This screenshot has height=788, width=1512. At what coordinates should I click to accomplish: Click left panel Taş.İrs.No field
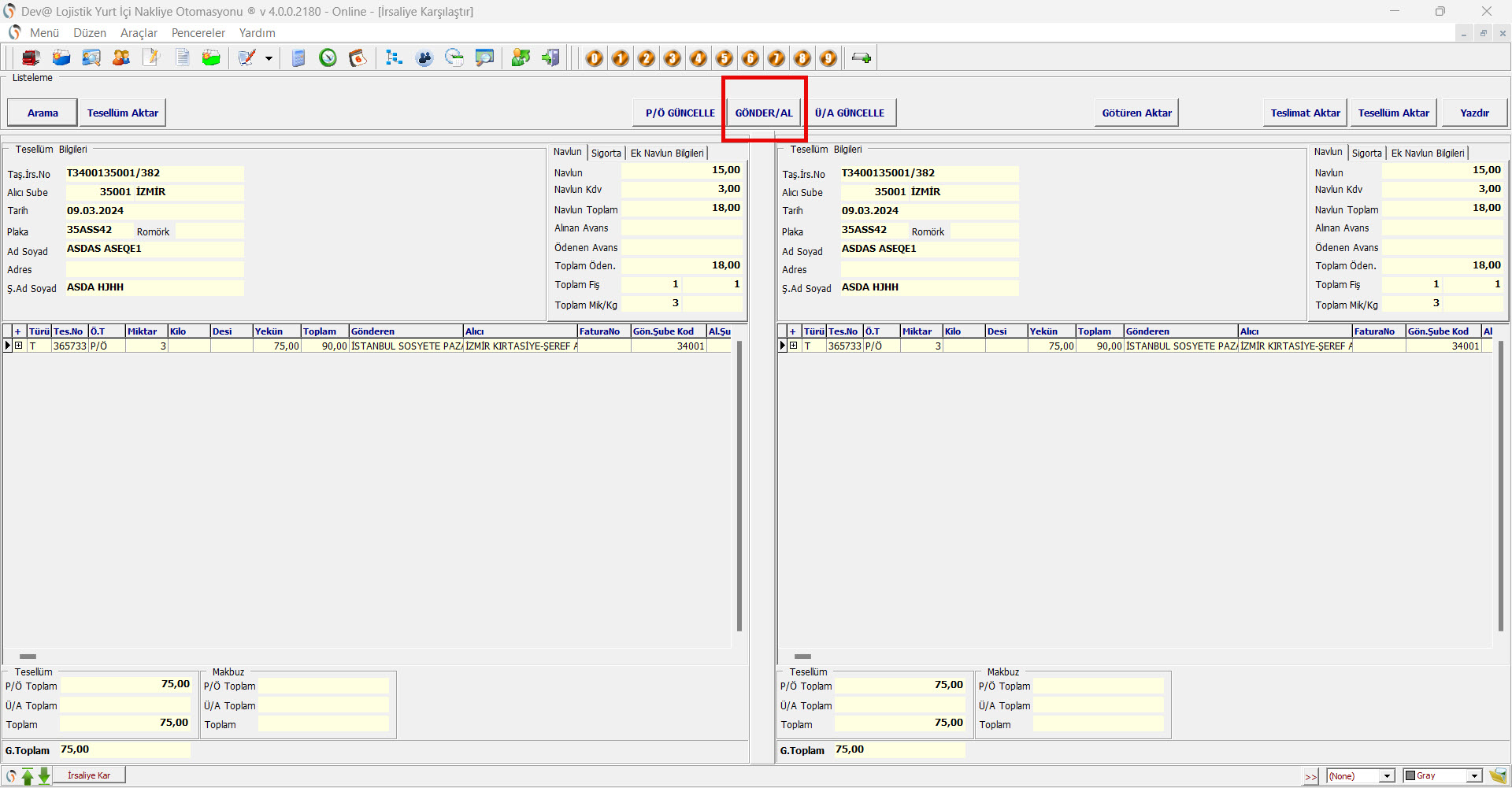(154, 173)
